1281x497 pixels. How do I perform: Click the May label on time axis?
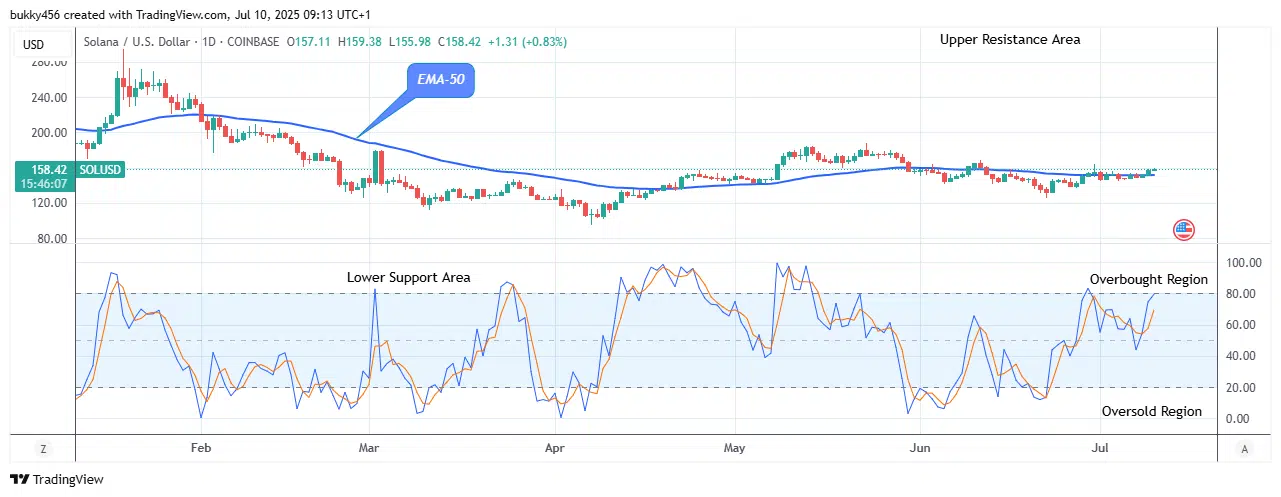click(735, 449)
